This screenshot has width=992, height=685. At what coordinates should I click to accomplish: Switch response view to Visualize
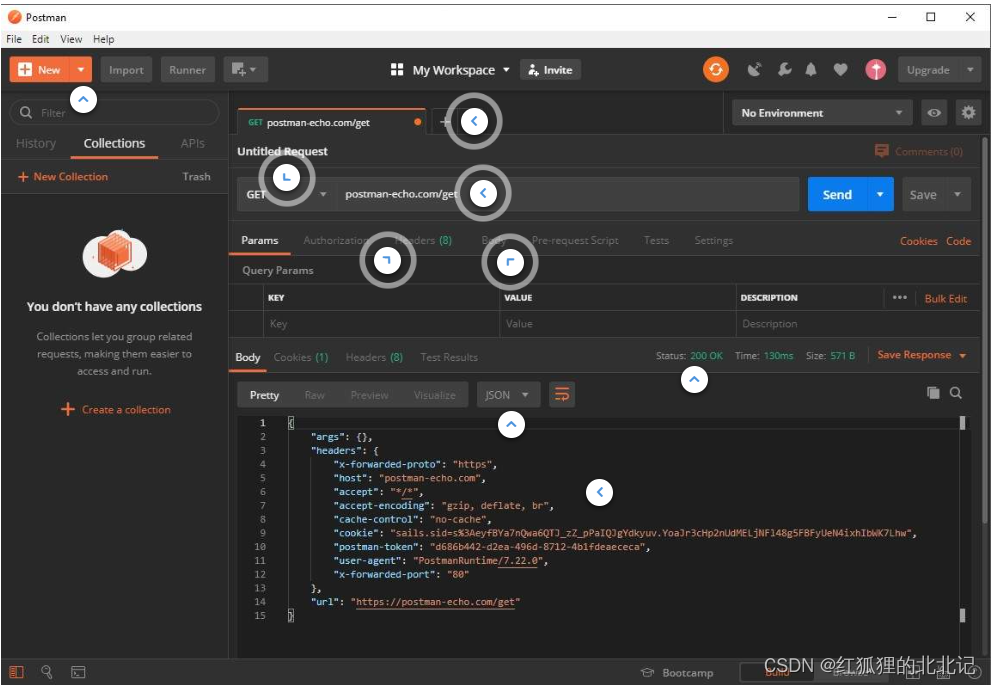click(x=435, y=395)
